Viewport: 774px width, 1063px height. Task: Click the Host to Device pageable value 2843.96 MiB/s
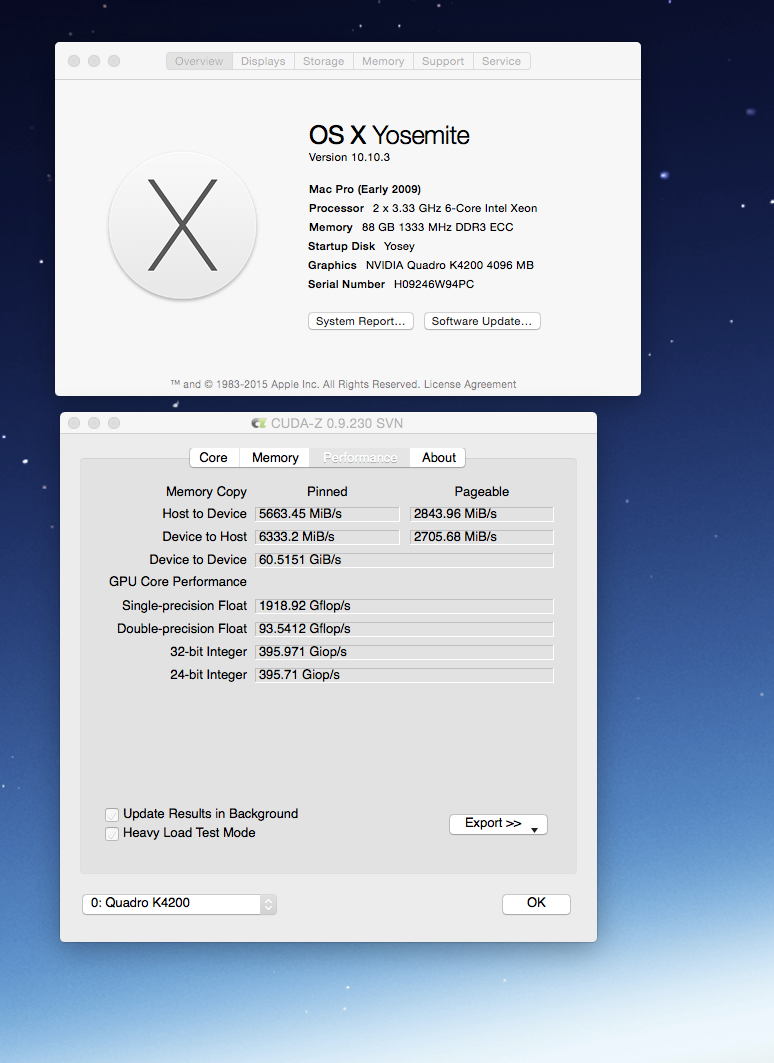point(482,514)
